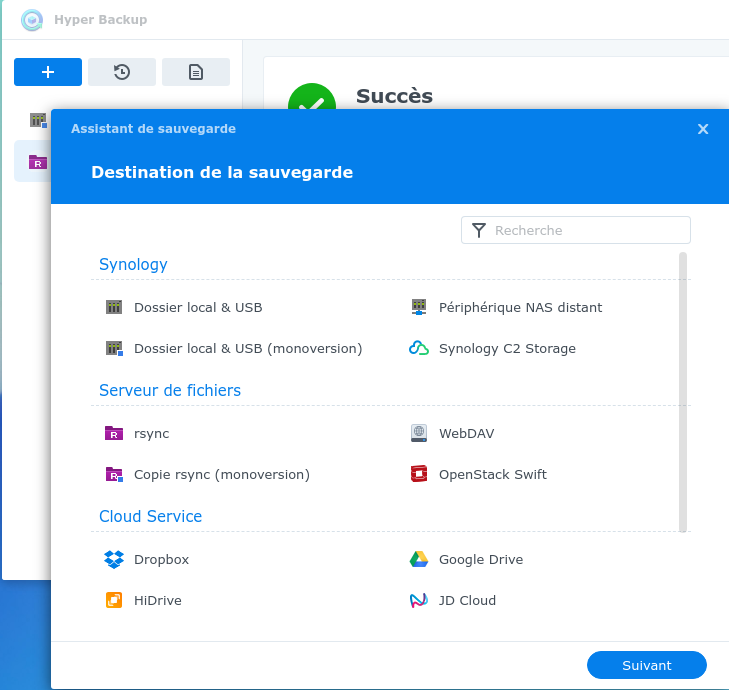Viewport: 729px width, 690px height.
Task: Click the Suivant button
Action: [647, 665]
